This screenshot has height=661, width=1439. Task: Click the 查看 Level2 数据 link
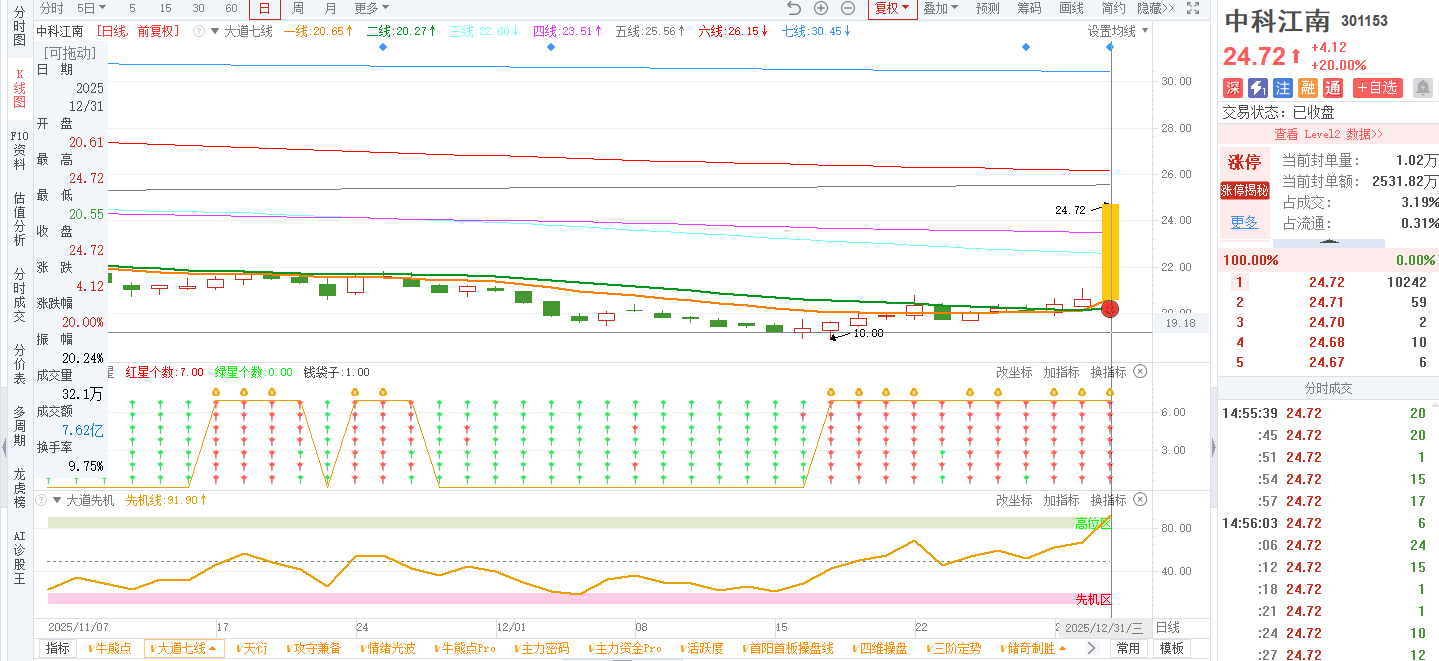coord(1328,134)
